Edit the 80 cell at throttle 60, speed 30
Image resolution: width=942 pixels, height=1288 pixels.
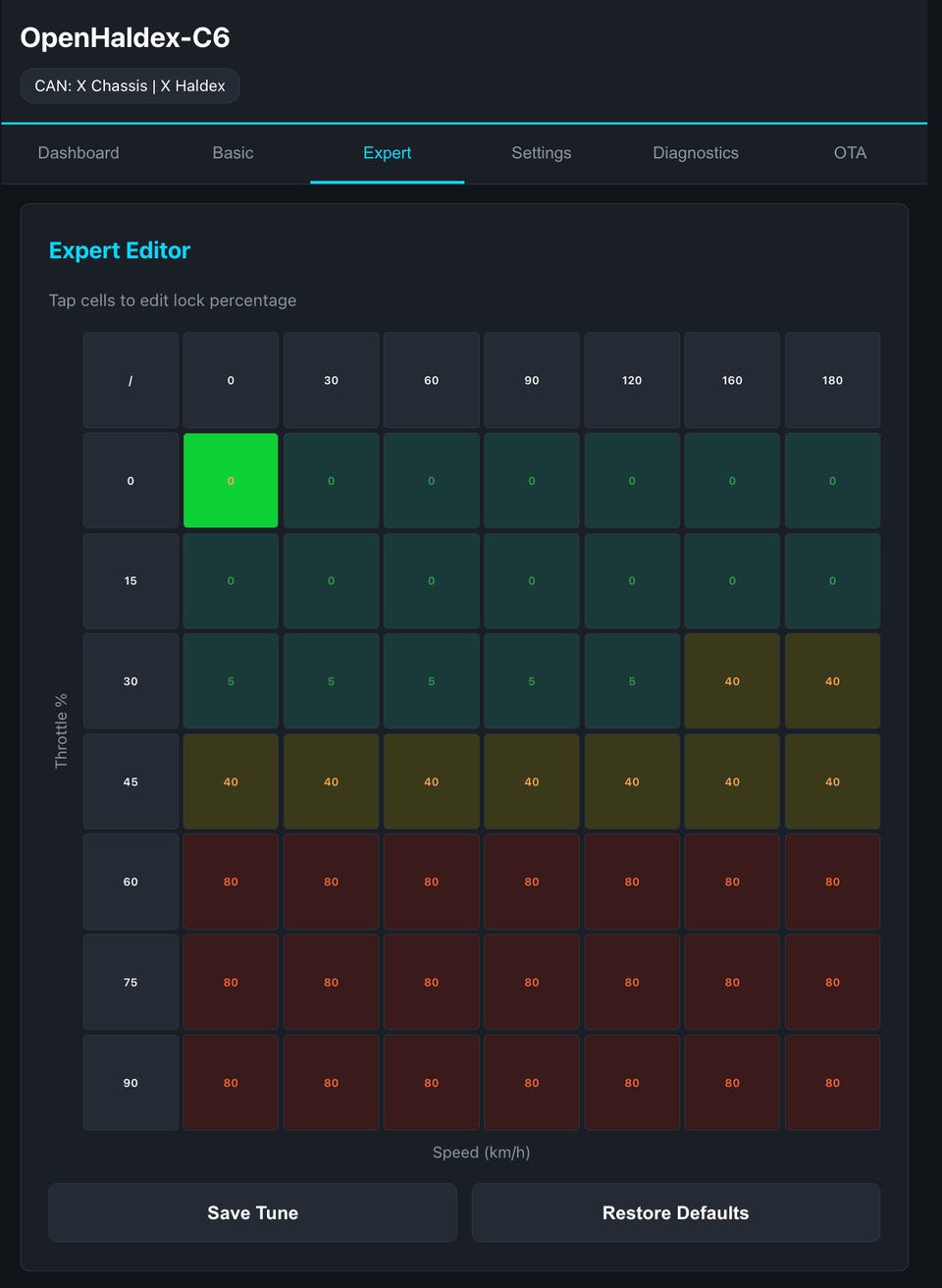[331, 882]
